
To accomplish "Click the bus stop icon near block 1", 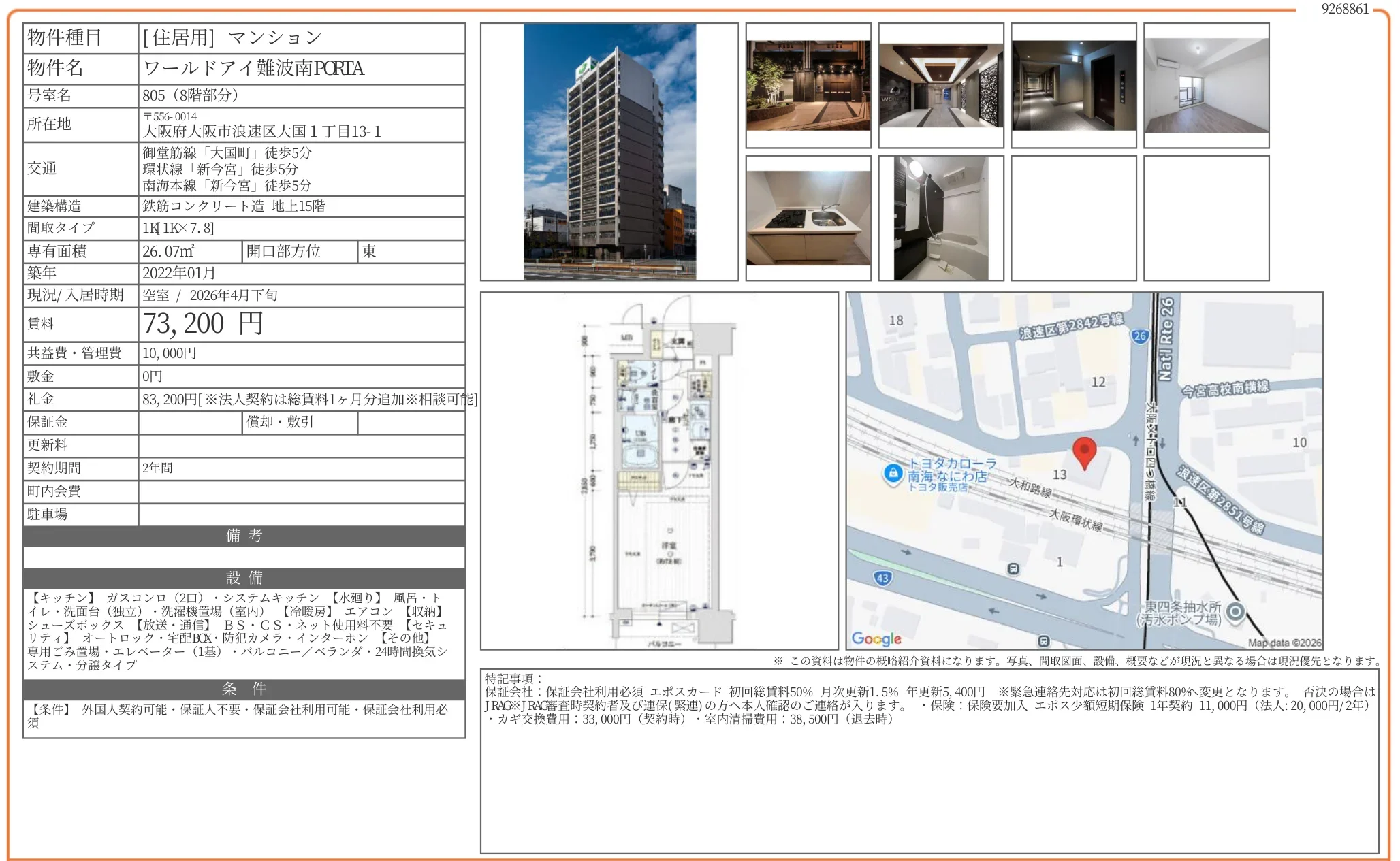I will [x=1013, y=568].
